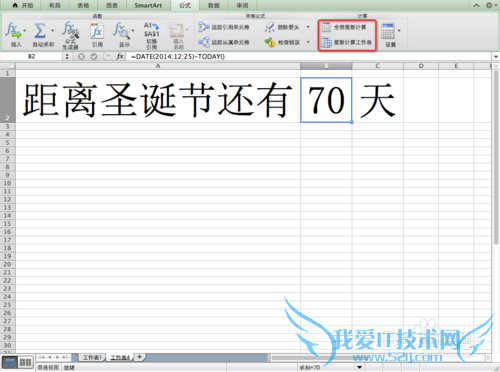Click the Show (显示) formulas magnifier icon
This screenshot has height=372, width=500.
coord(121,31)
